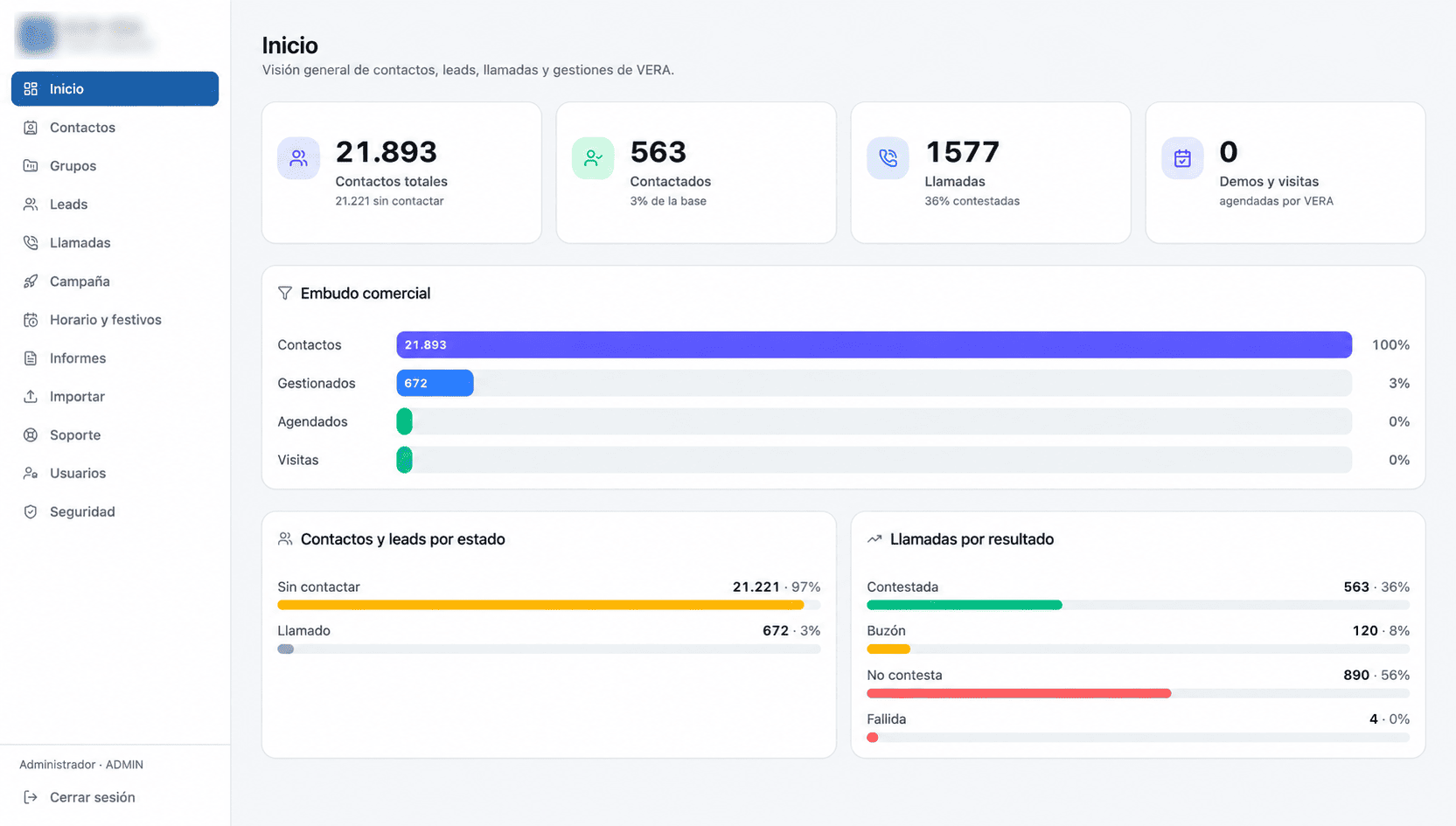
Task: Click the Contactos totales 21.893 card
Action: click(401, 173)
